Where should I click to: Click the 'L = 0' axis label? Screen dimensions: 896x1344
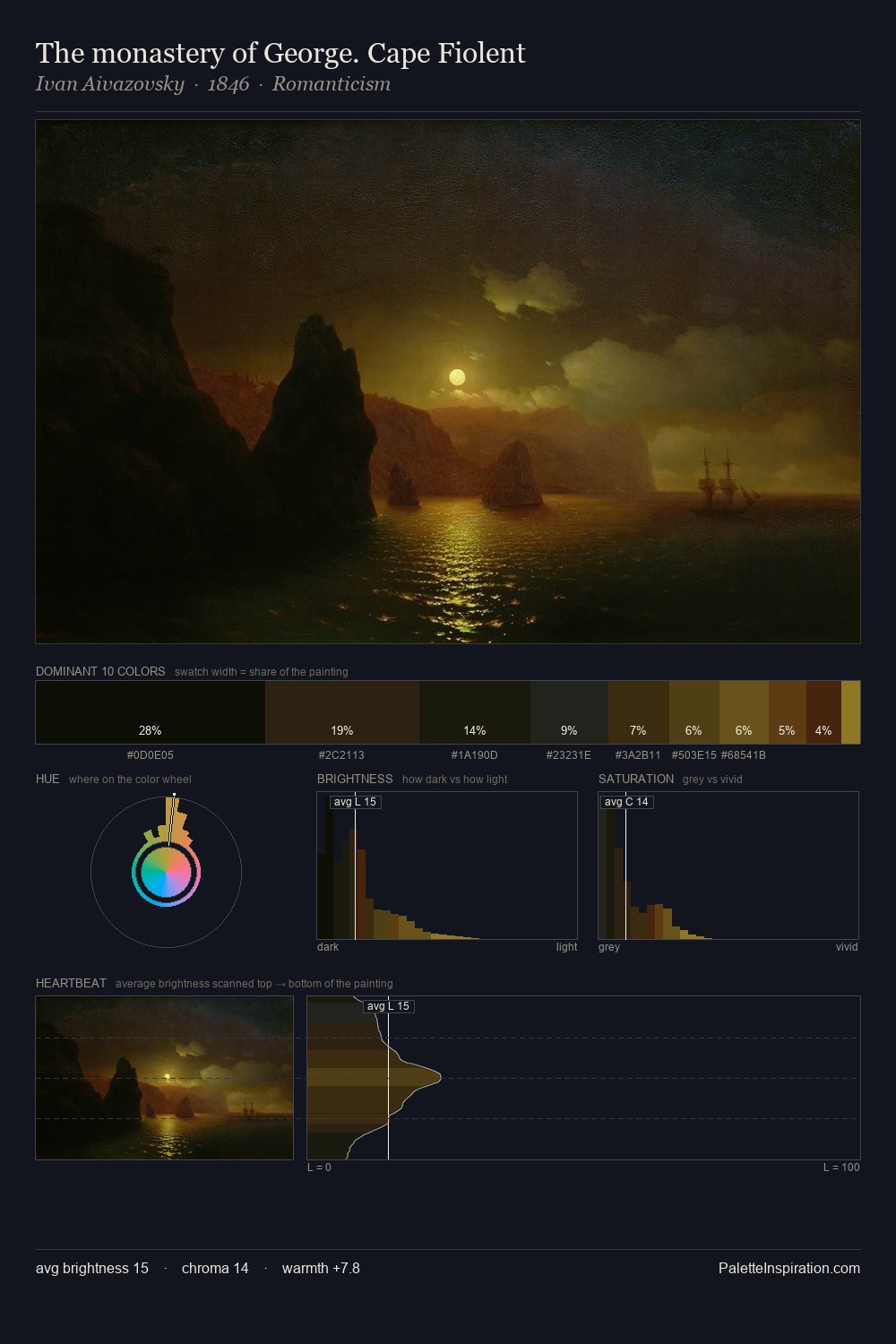point(319,1167)
